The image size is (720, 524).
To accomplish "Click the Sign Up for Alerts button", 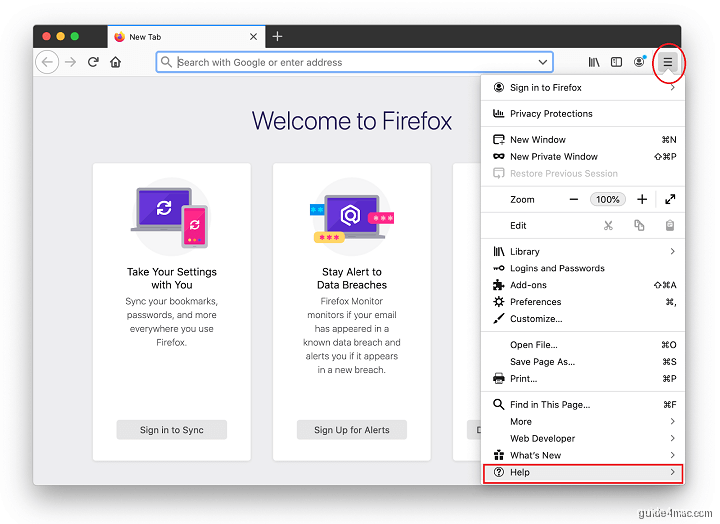I will [352, 430].
